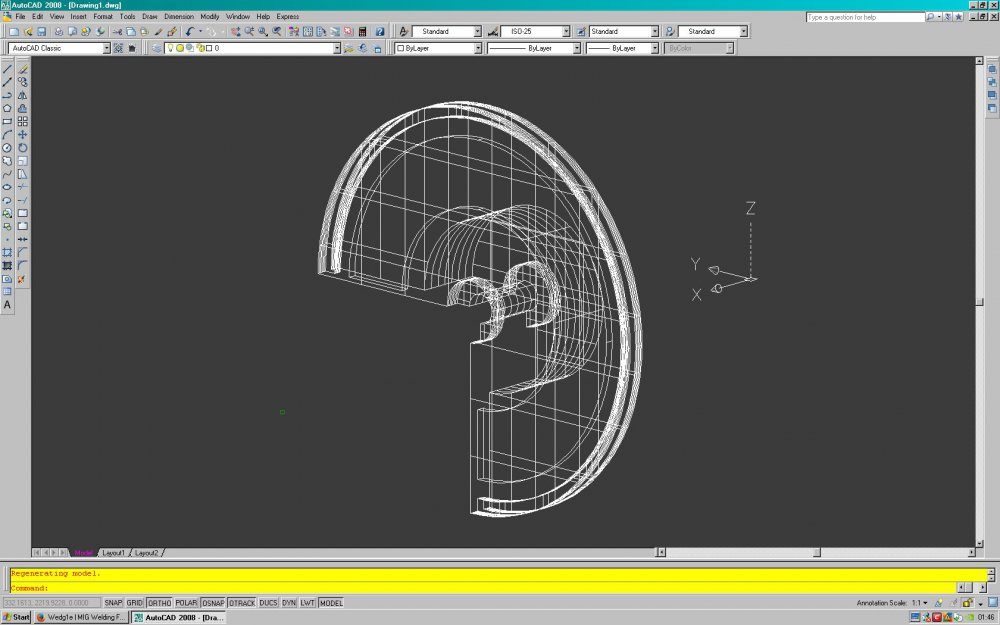1000x625 pixels.
Task: Toggle OSNAP object snap setting
Action: 212,603
